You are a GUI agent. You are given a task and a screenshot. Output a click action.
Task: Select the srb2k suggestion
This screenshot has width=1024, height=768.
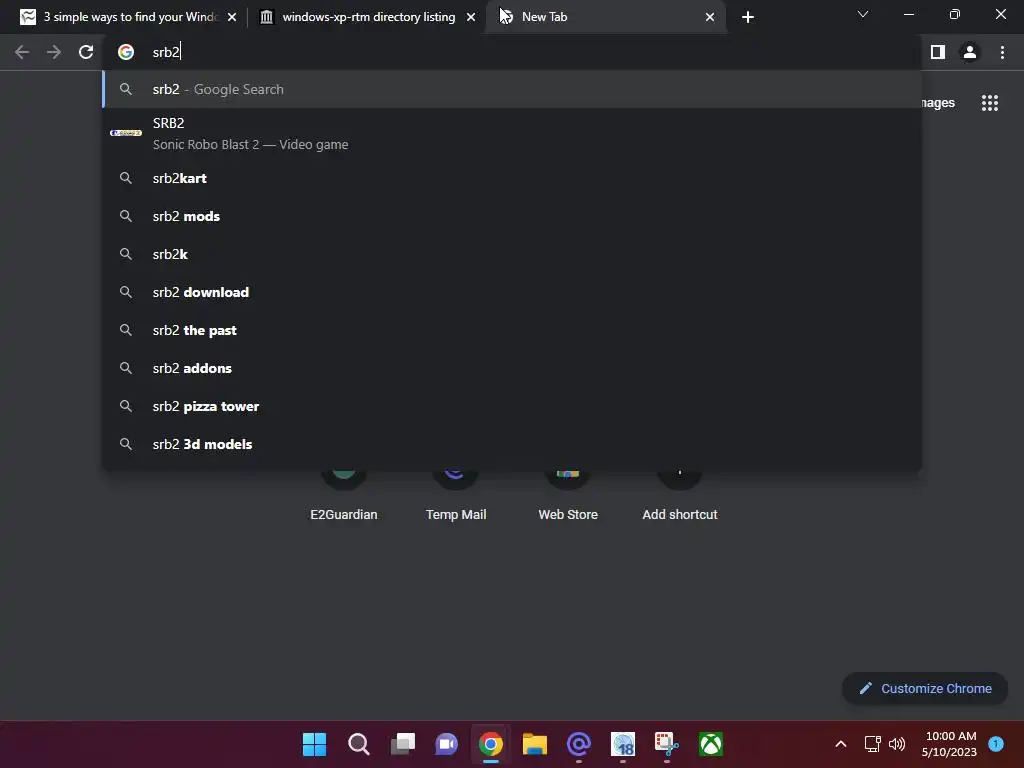point(512,254)
